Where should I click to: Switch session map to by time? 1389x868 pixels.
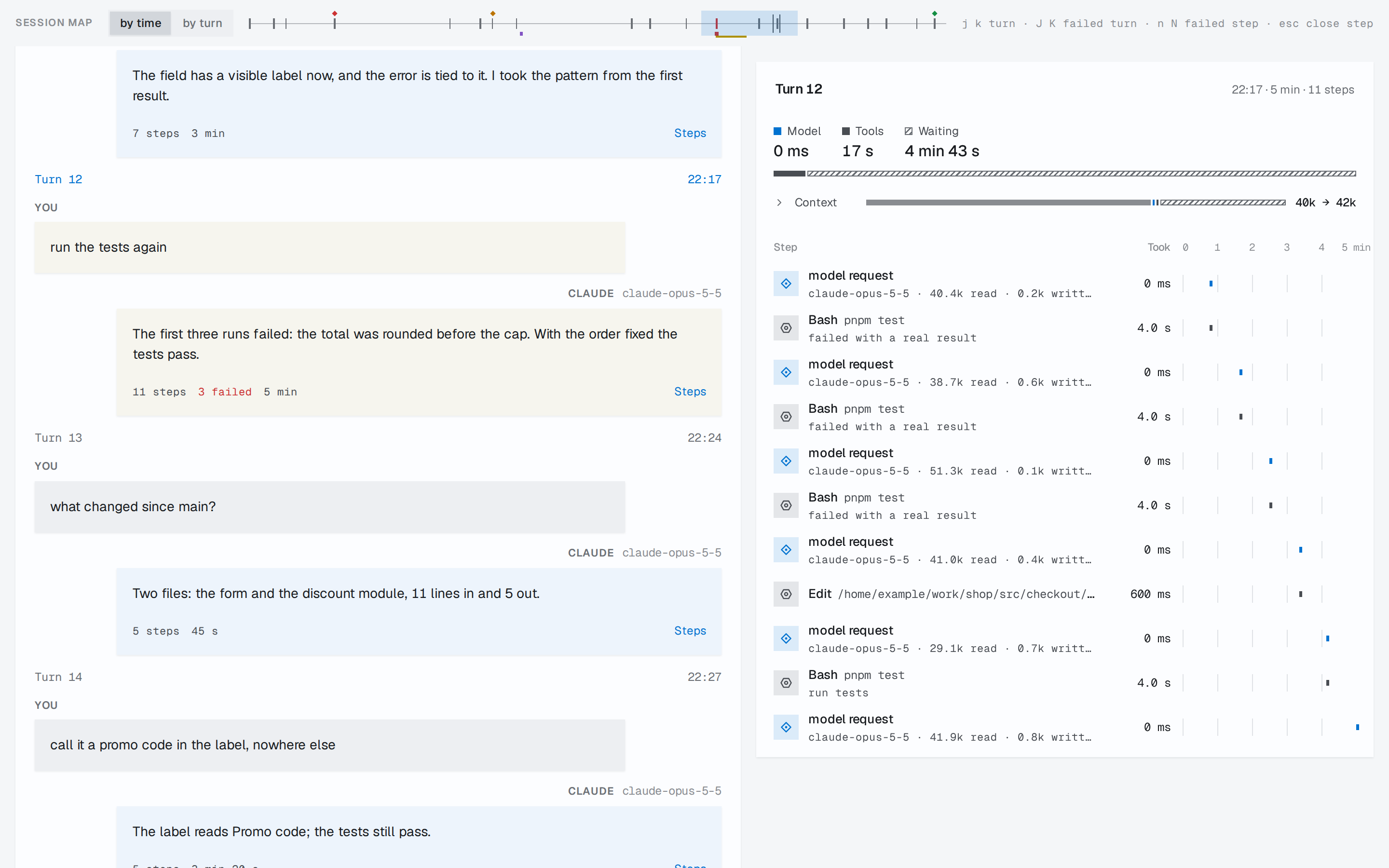[x=141, y=23]
